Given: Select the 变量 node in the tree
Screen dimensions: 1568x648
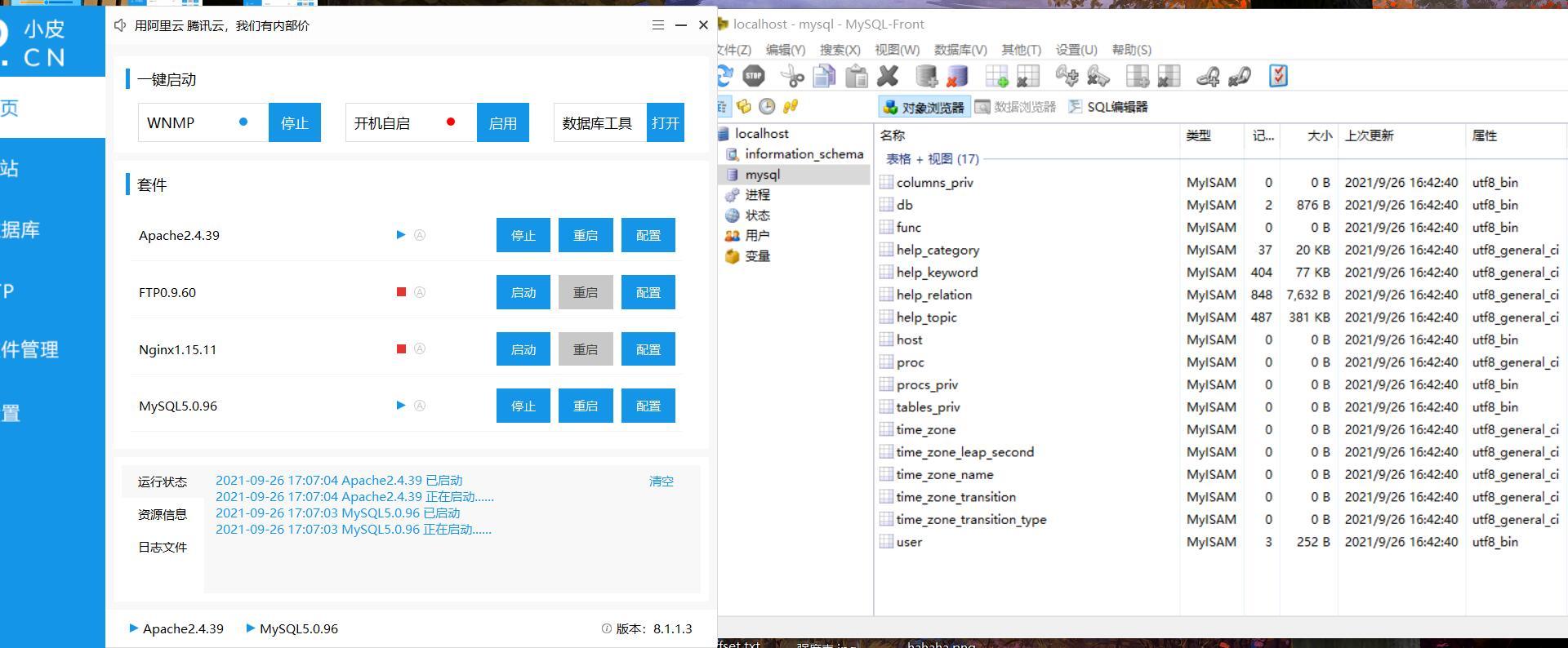Looking at the screenshot, I should click(x=757, y=255).
